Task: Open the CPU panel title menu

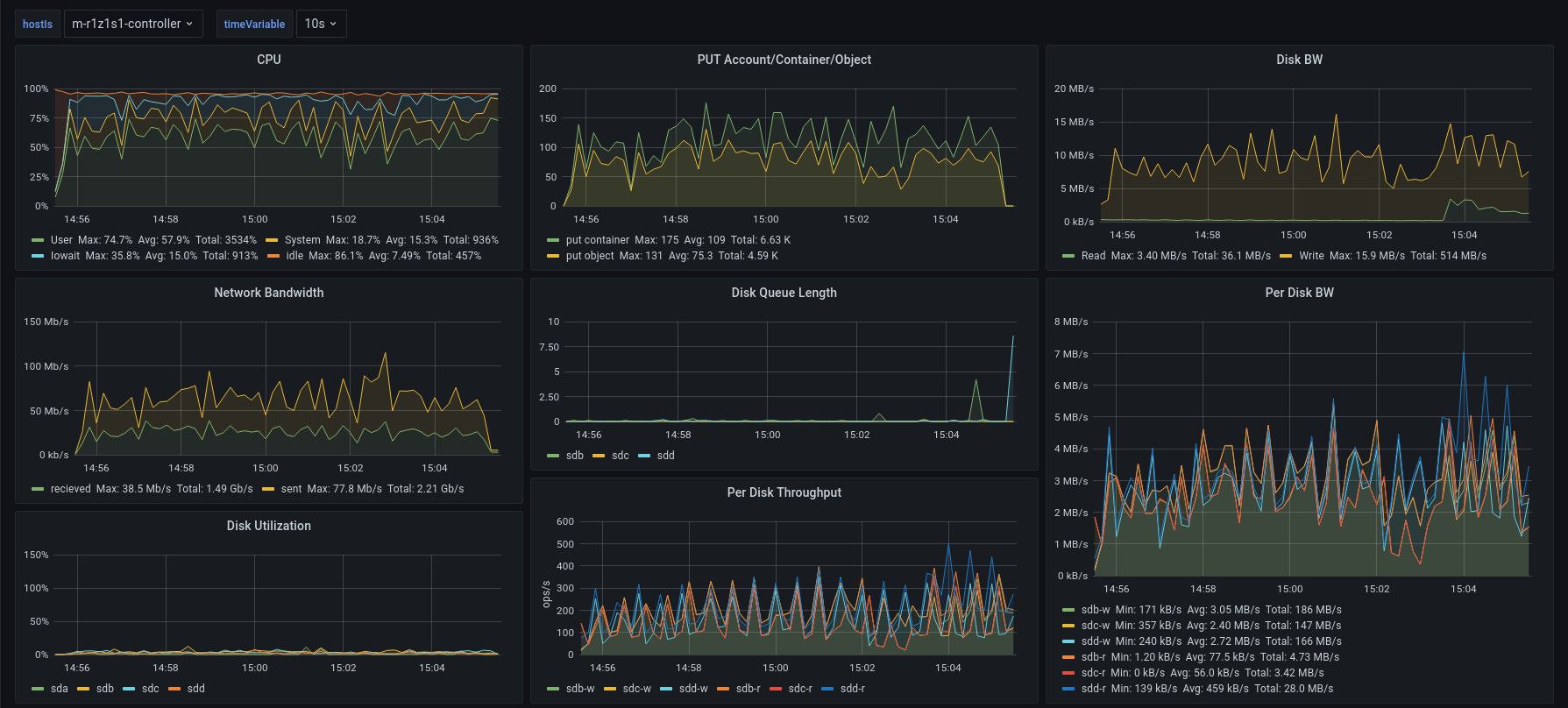Action: click(268, 60)
